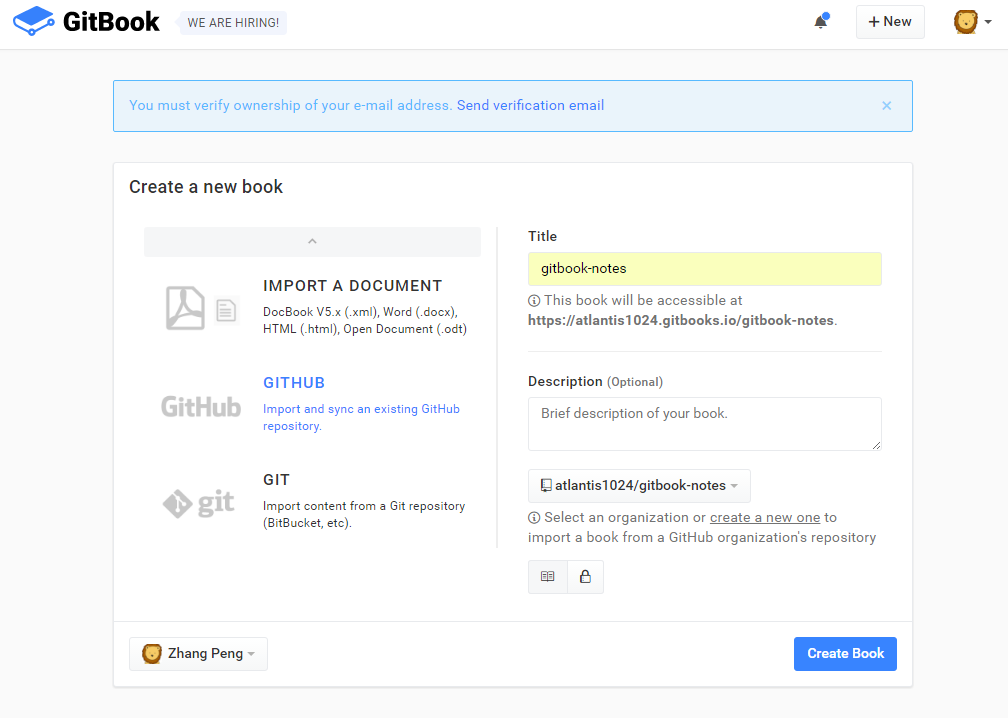Screen dimensions: 1008x718
Task: Click the info icon beside accessibility note
Action: 535,300
